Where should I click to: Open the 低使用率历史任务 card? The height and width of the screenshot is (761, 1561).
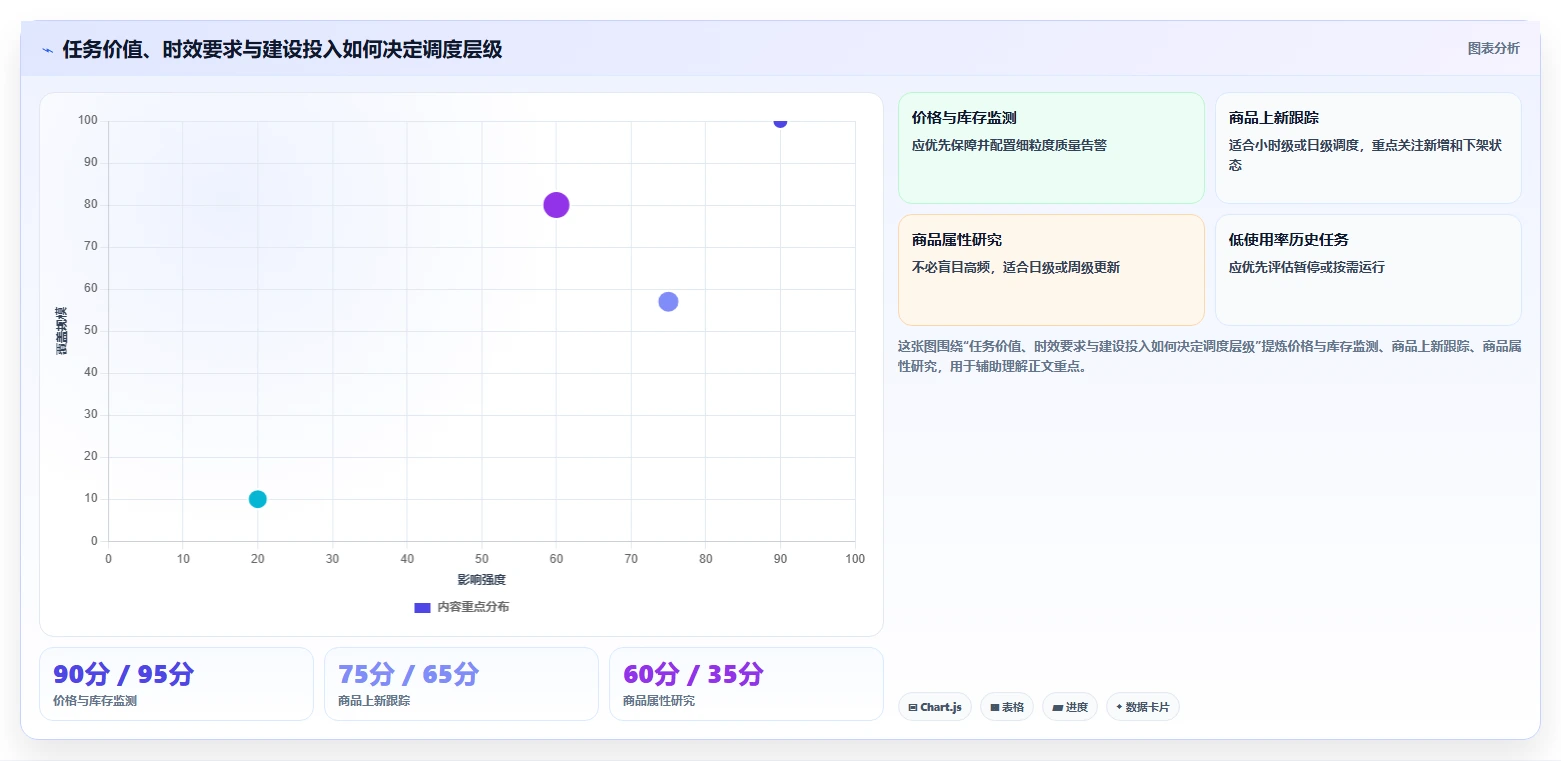click(1368, 270)
